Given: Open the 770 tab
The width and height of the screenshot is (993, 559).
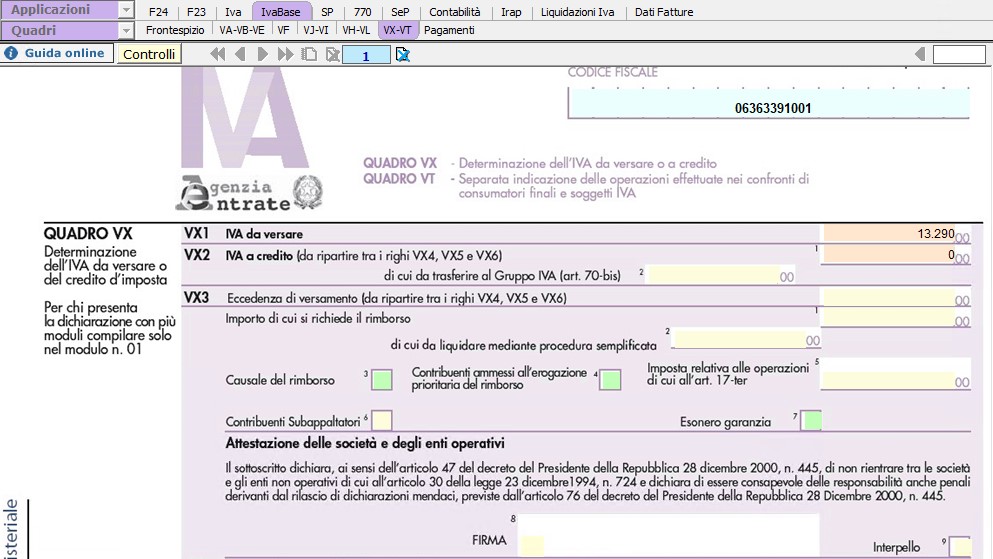Looking at the screenshot, I should [362, 12].
